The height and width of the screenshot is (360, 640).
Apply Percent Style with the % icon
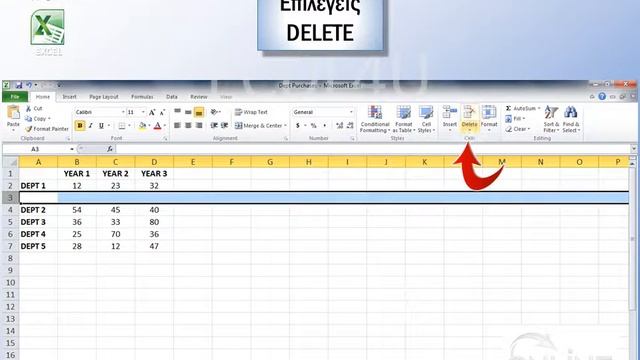pos(313,126)
